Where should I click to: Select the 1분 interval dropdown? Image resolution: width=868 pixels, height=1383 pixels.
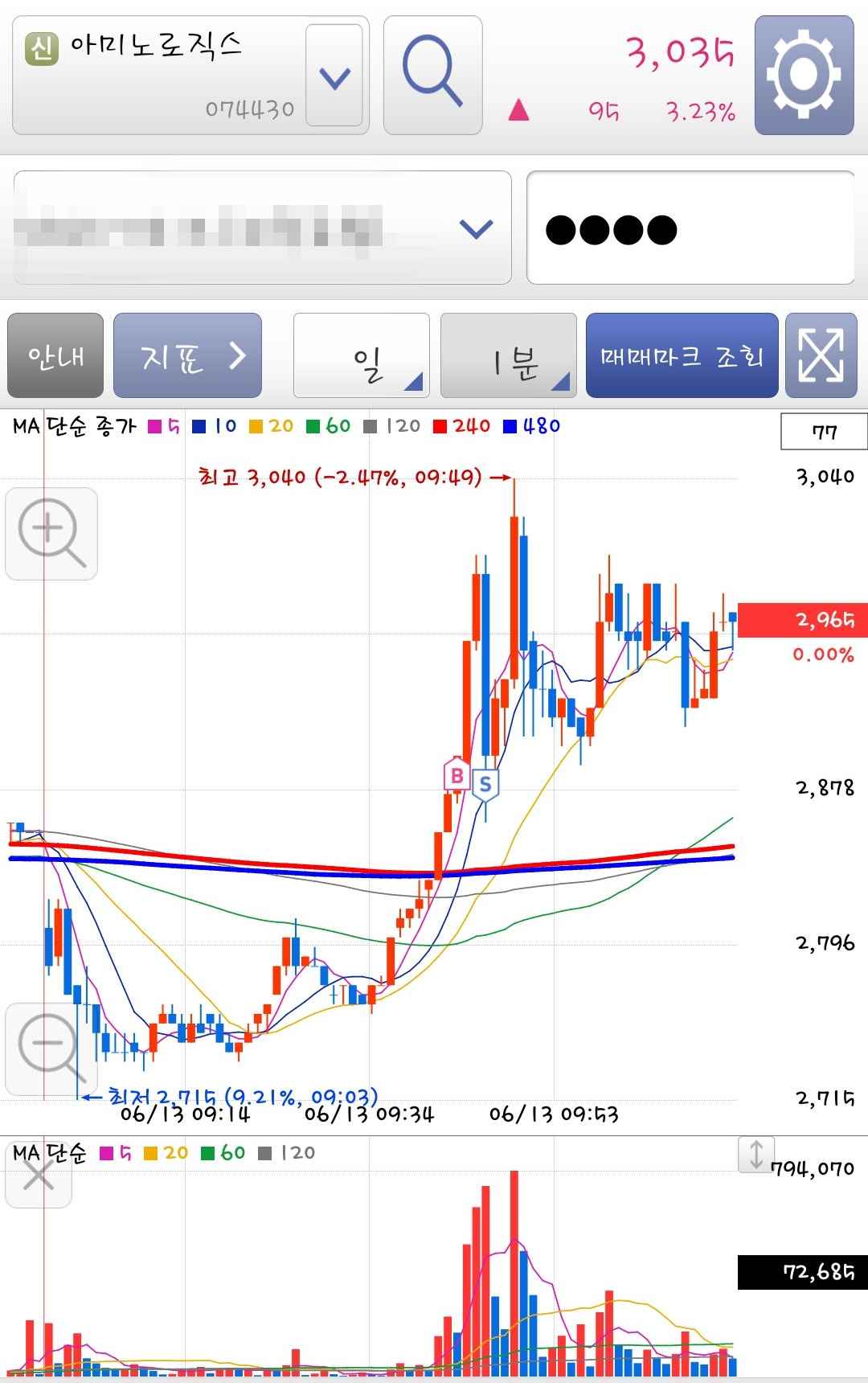509,355
